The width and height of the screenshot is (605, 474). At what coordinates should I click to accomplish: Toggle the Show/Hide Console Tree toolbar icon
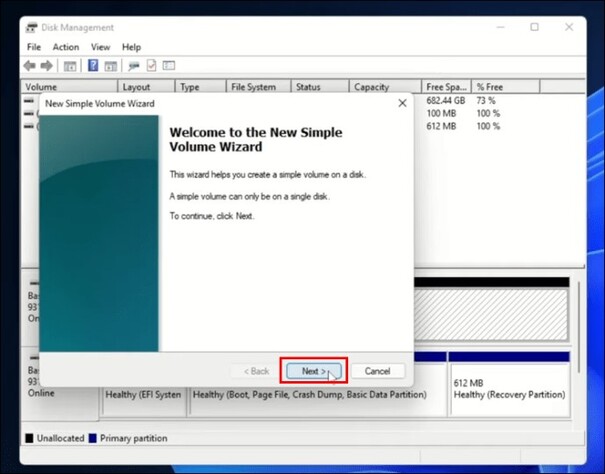70,66
